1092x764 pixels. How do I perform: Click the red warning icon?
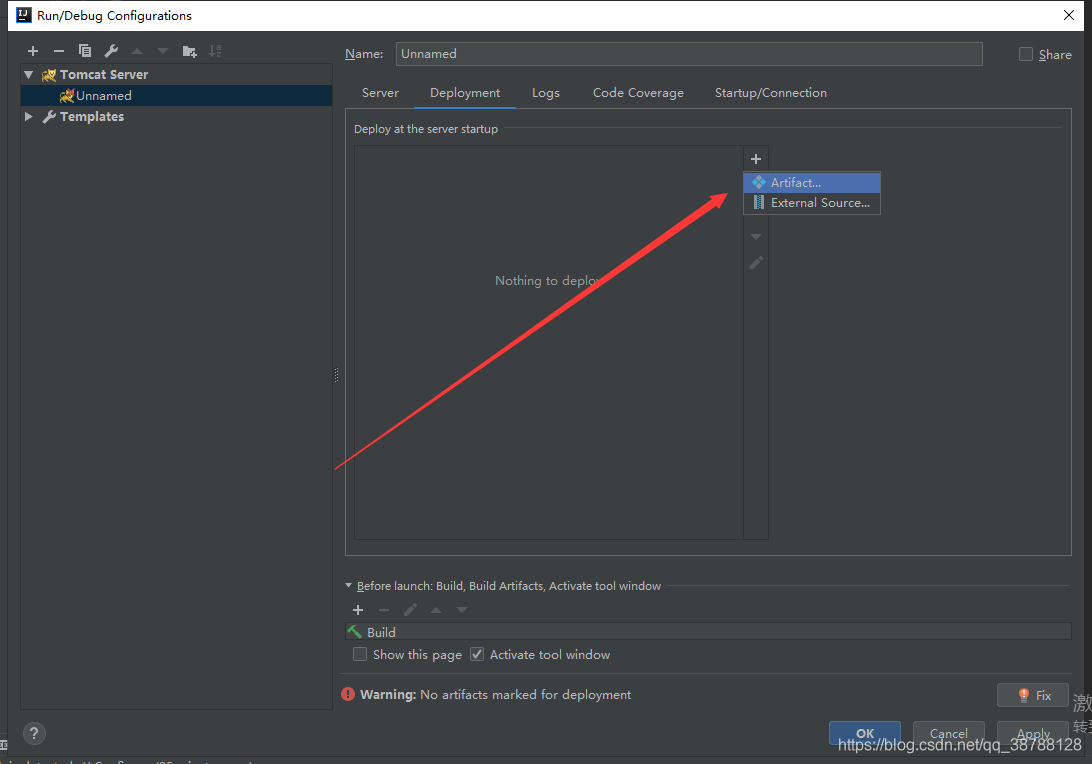pos(348,694)
